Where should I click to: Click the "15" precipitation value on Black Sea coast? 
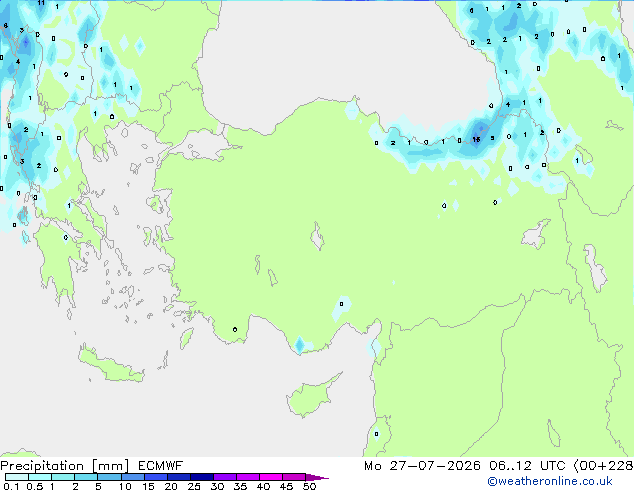click(476, 139)
